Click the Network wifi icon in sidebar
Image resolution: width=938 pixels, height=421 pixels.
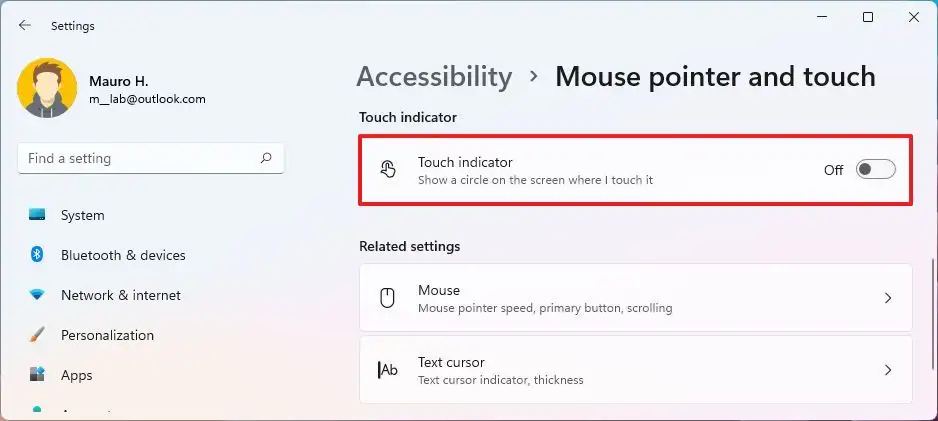[x=37, y=295]
